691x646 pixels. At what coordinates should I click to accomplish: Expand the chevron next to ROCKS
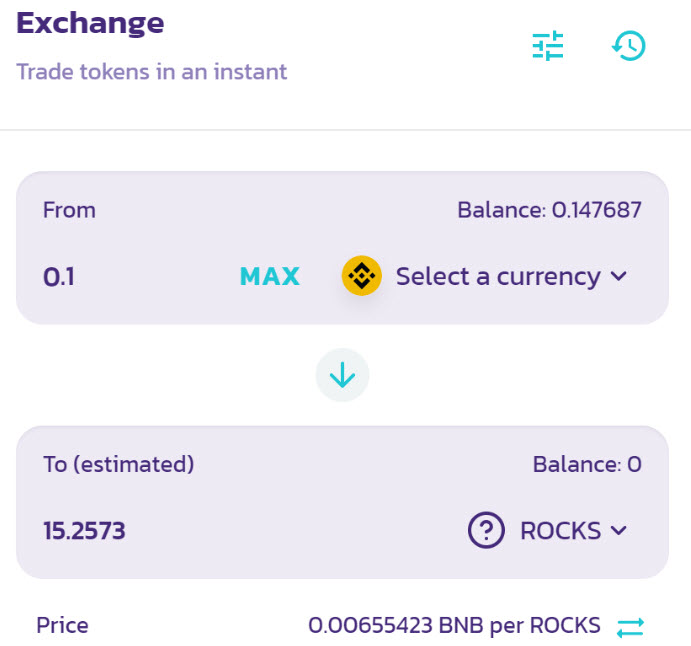click(x=619, y=530)
